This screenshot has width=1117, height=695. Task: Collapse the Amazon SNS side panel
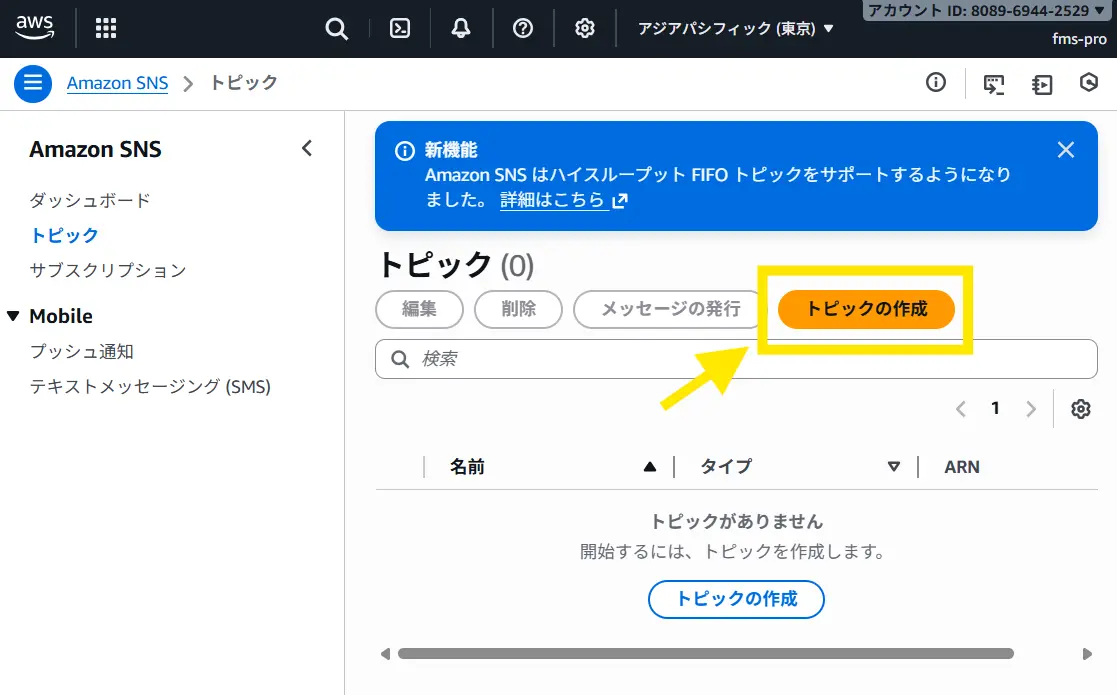click(x=307, y=149)
